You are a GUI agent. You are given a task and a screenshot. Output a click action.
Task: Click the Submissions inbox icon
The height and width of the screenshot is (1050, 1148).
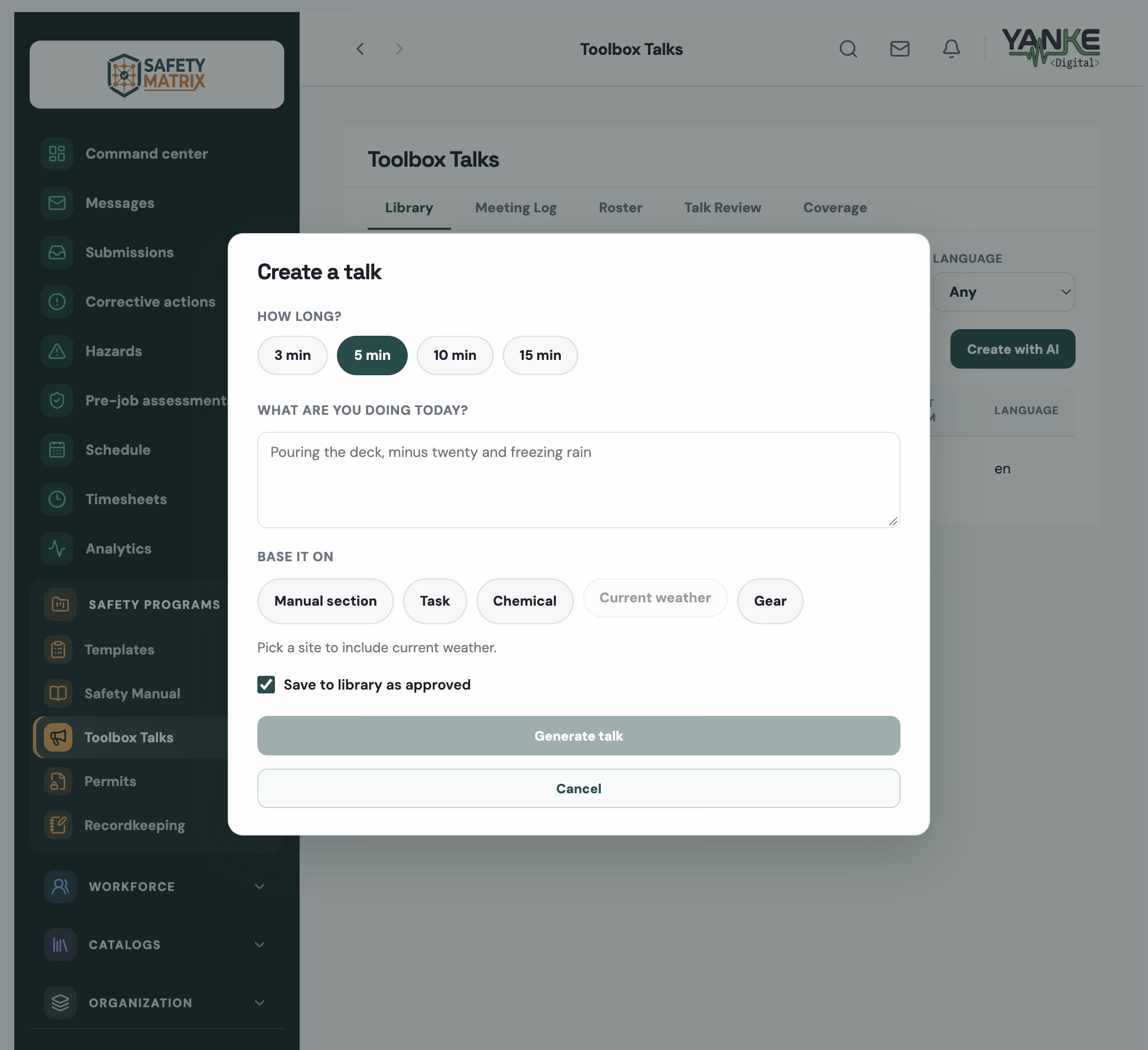click(57, 252)
